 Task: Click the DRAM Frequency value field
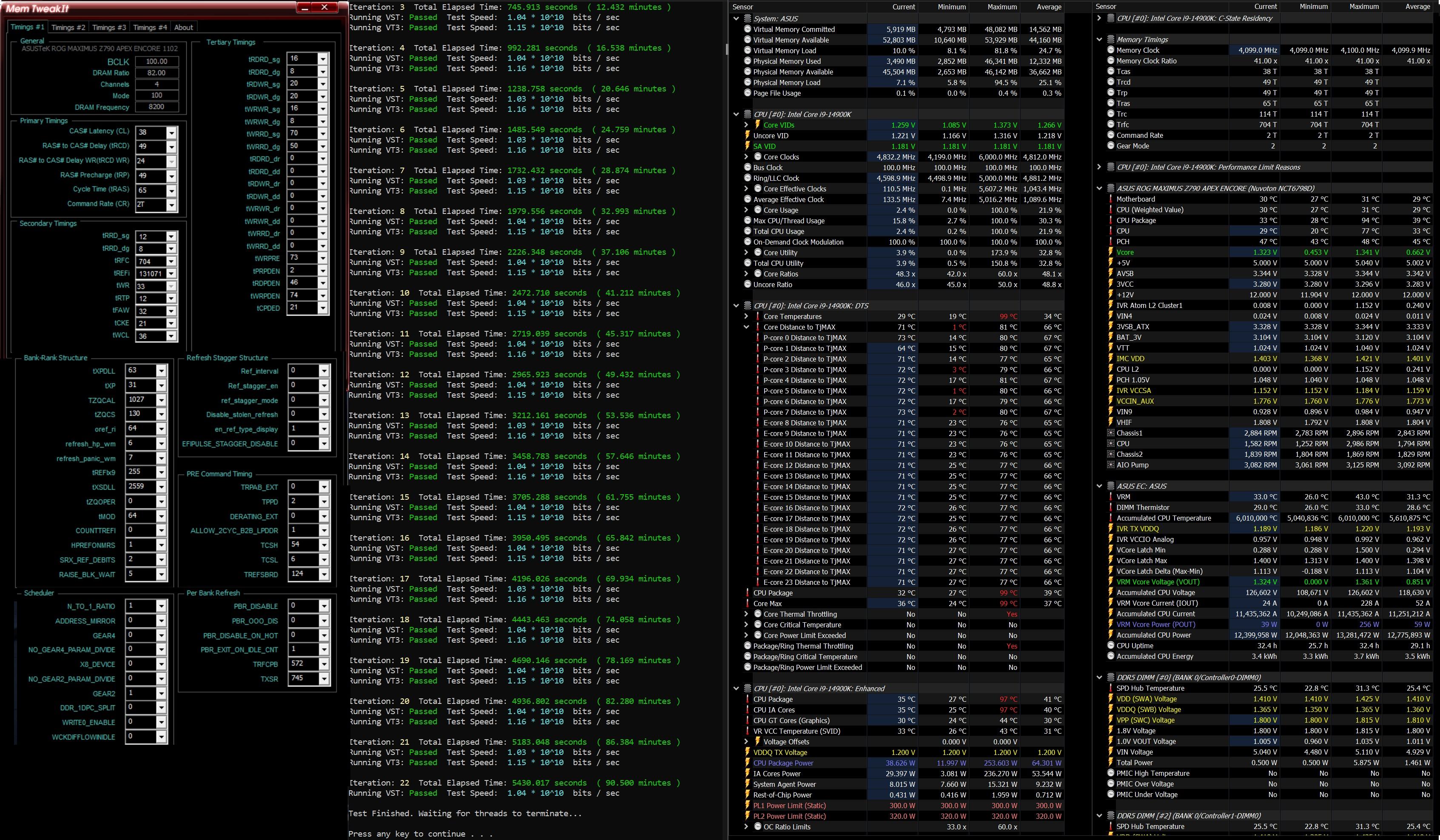pos(157,107)
